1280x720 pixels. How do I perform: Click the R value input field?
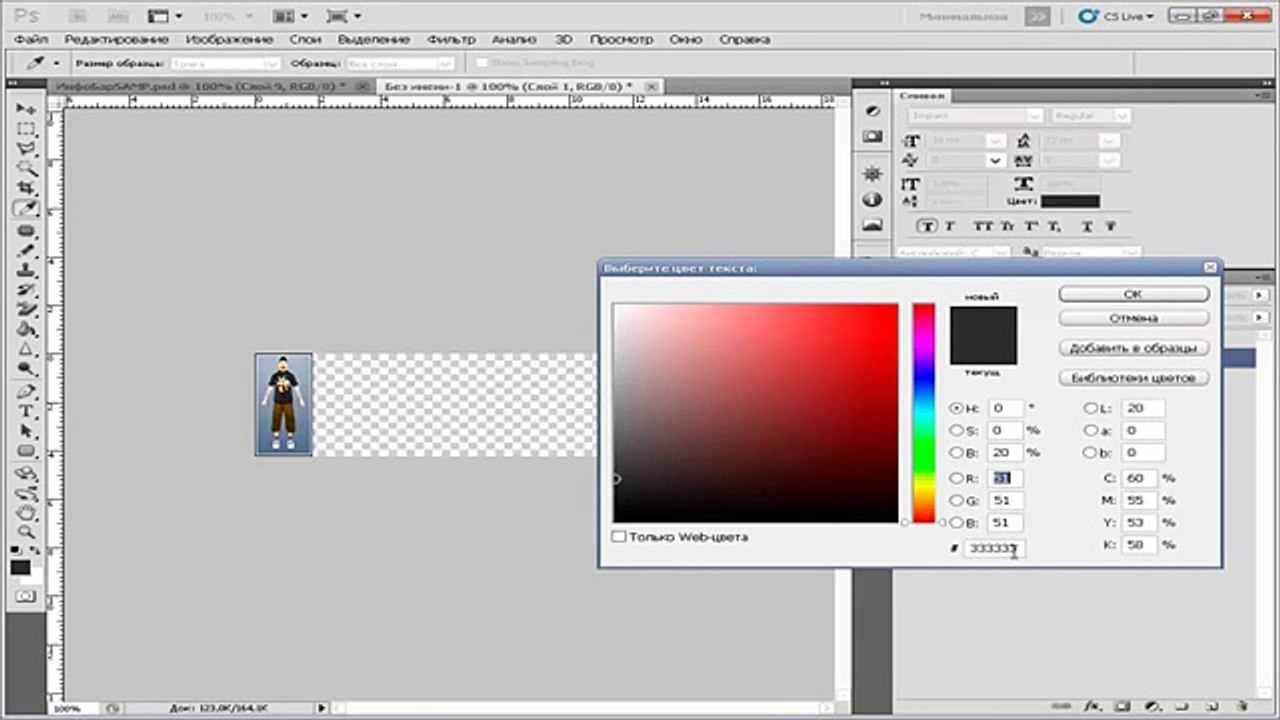pyautogui.click(x=1006, y=478)
